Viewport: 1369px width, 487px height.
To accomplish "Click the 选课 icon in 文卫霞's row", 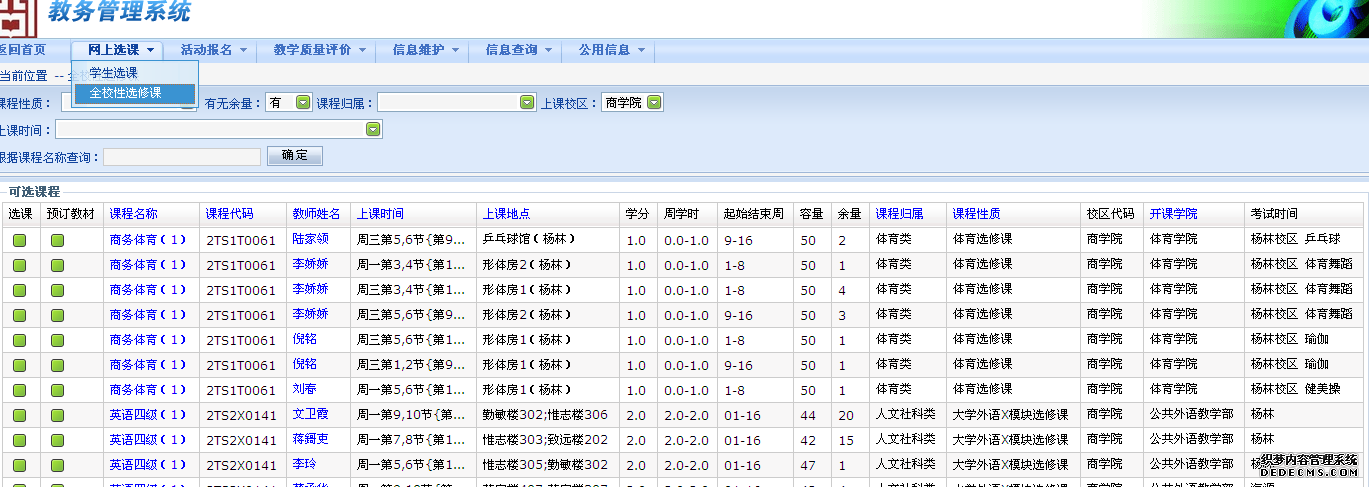I will (x=19, y=415).
